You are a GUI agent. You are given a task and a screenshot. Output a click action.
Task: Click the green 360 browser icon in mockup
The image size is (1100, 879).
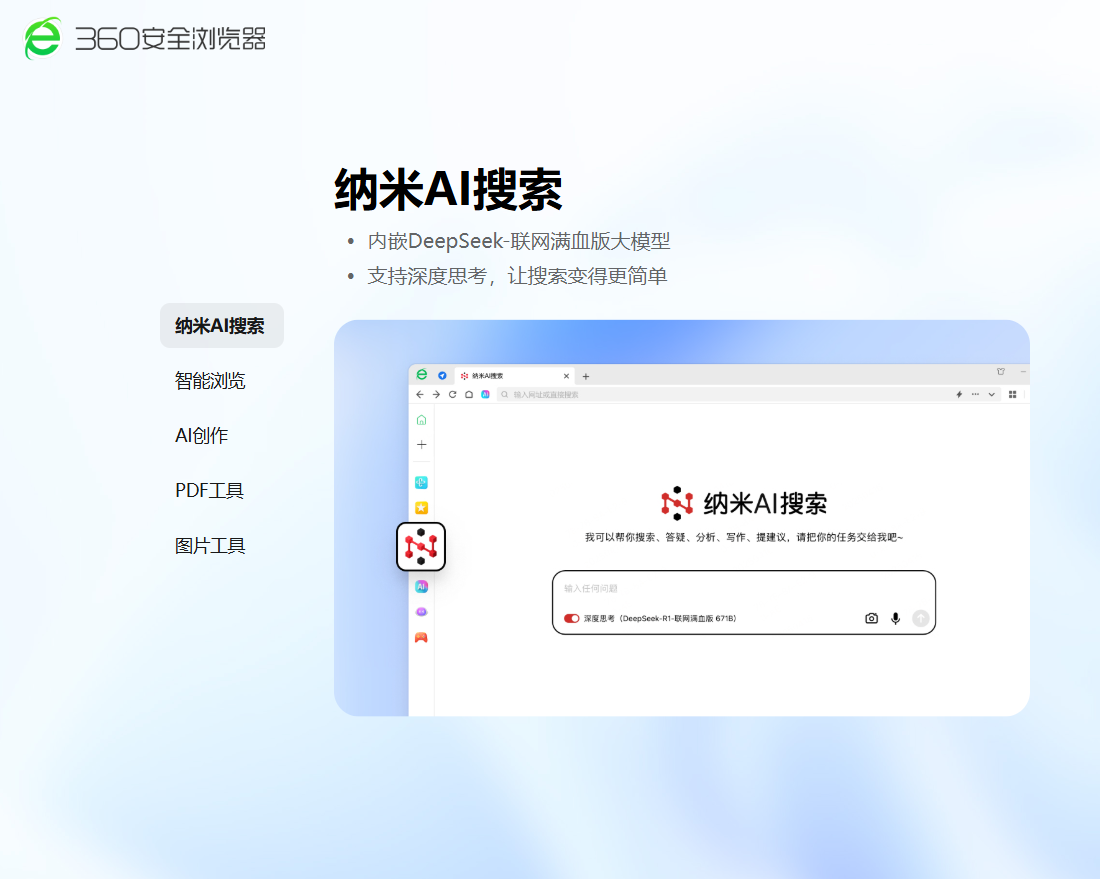422,375
